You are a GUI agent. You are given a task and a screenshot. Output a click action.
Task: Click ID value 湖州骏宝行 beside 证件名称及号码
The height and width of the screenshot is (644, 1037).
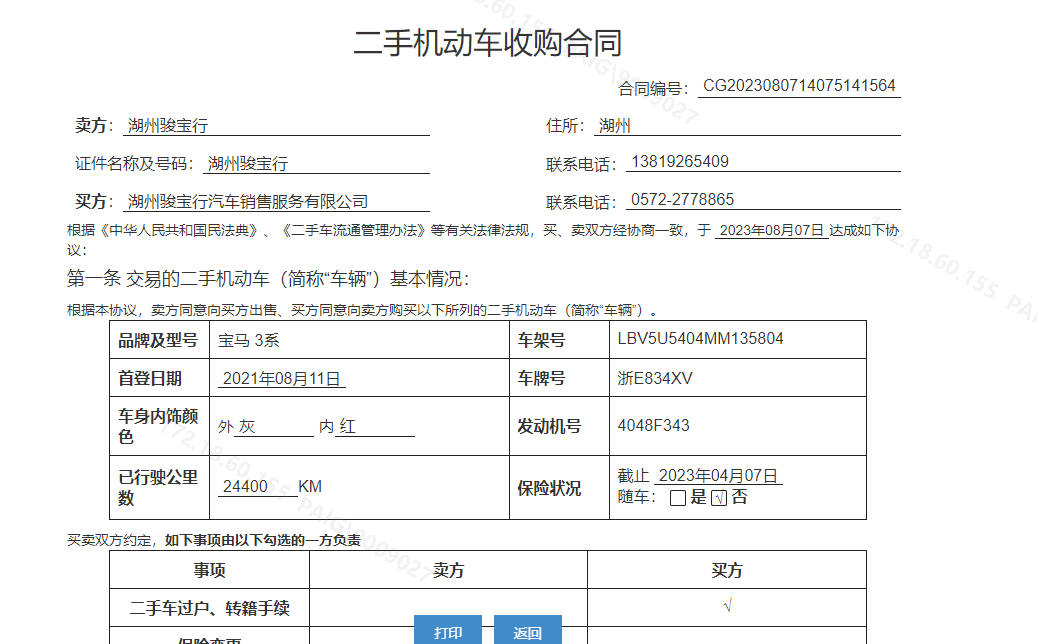(x=248, y=164)
